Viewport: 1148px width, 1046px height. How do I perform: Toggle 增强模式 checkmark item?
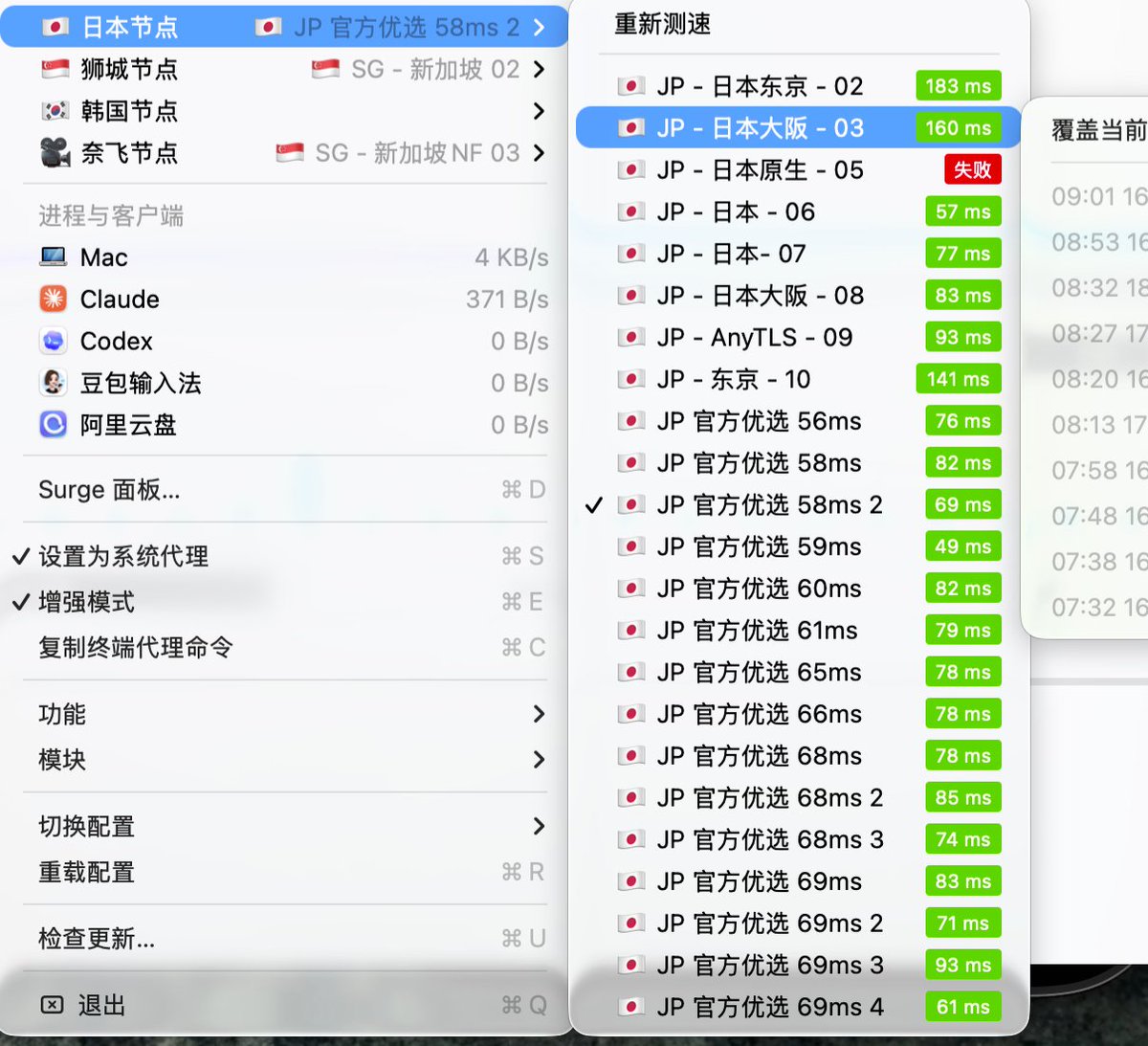(282, 602)
